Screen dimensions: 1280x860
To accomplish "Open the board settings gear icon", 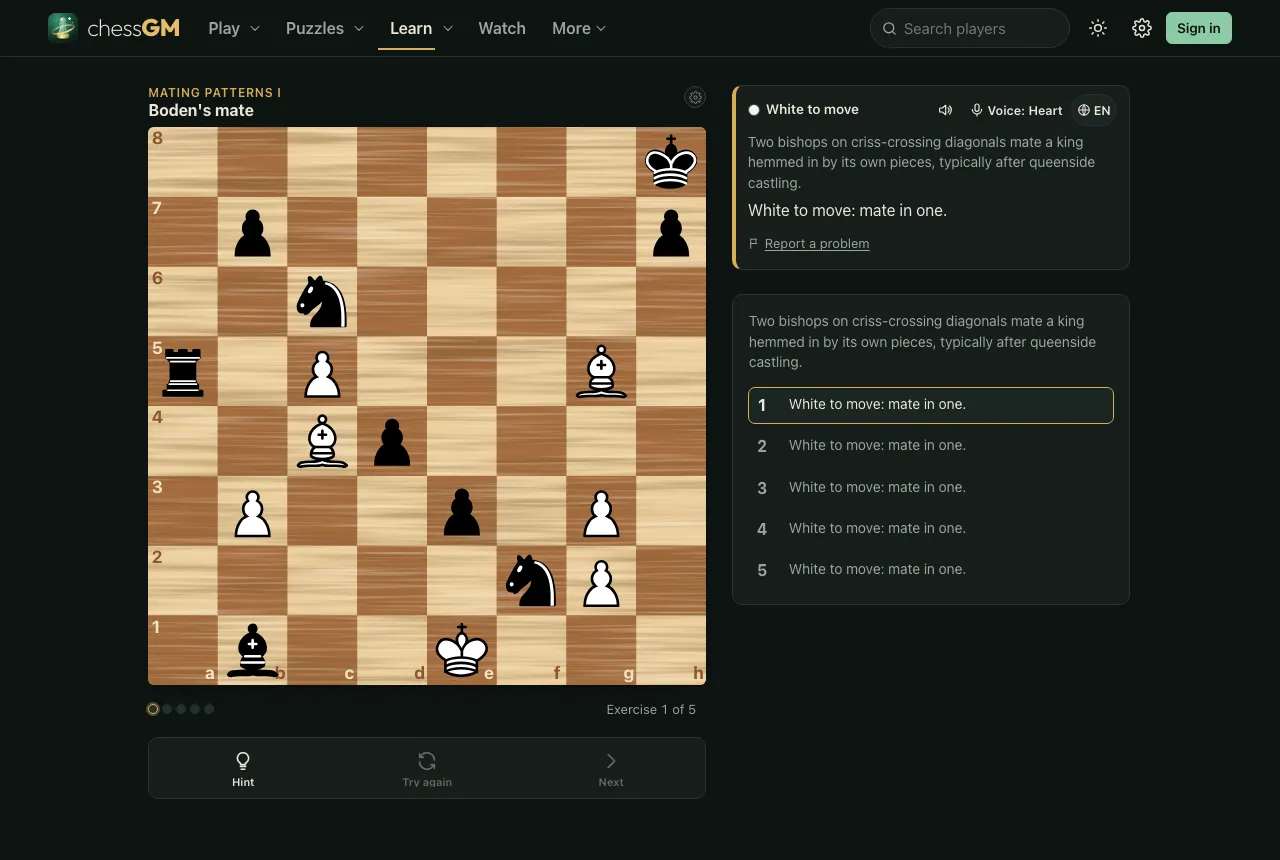I will pos(695,97).
